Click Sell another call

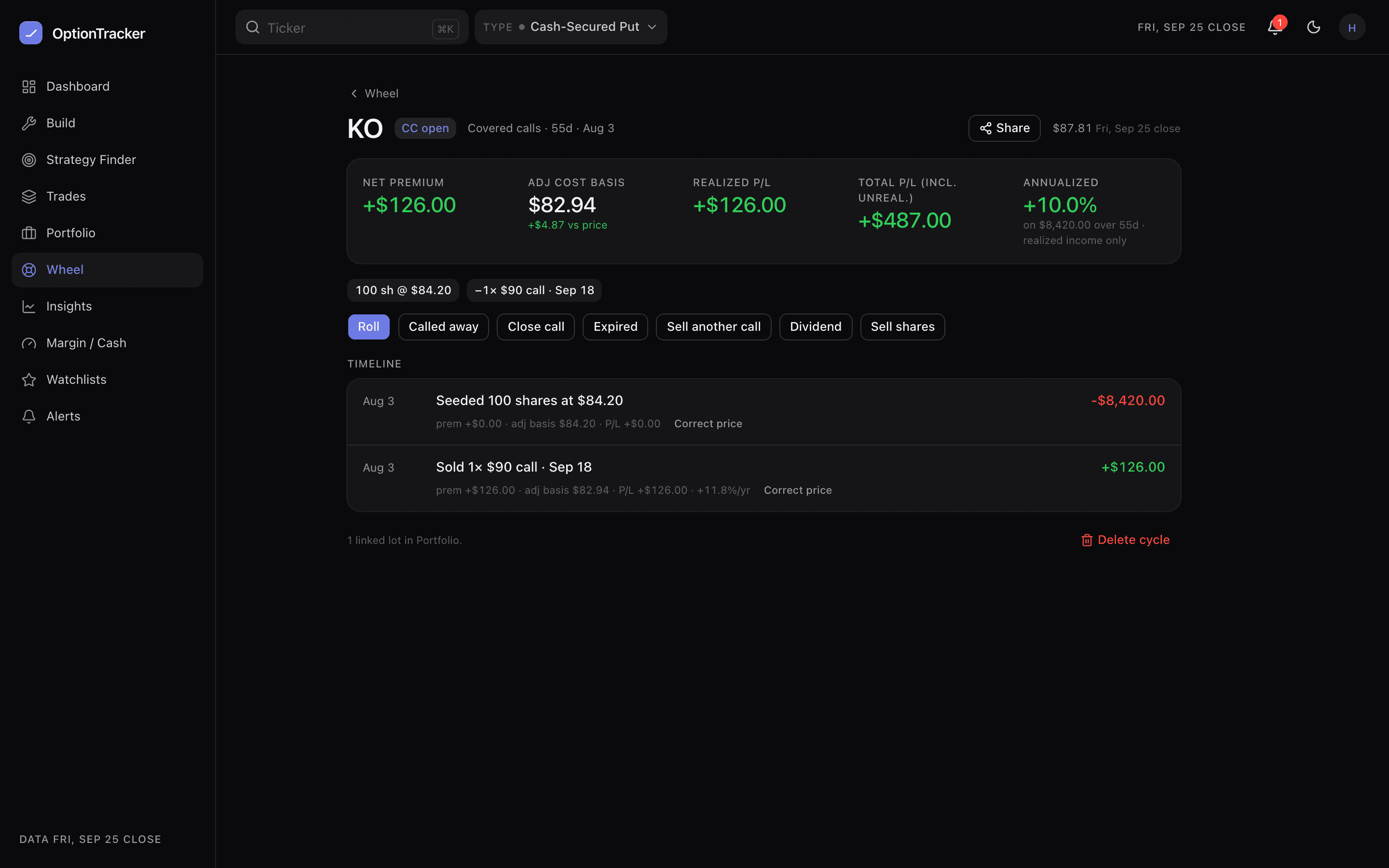click(713, 326)
